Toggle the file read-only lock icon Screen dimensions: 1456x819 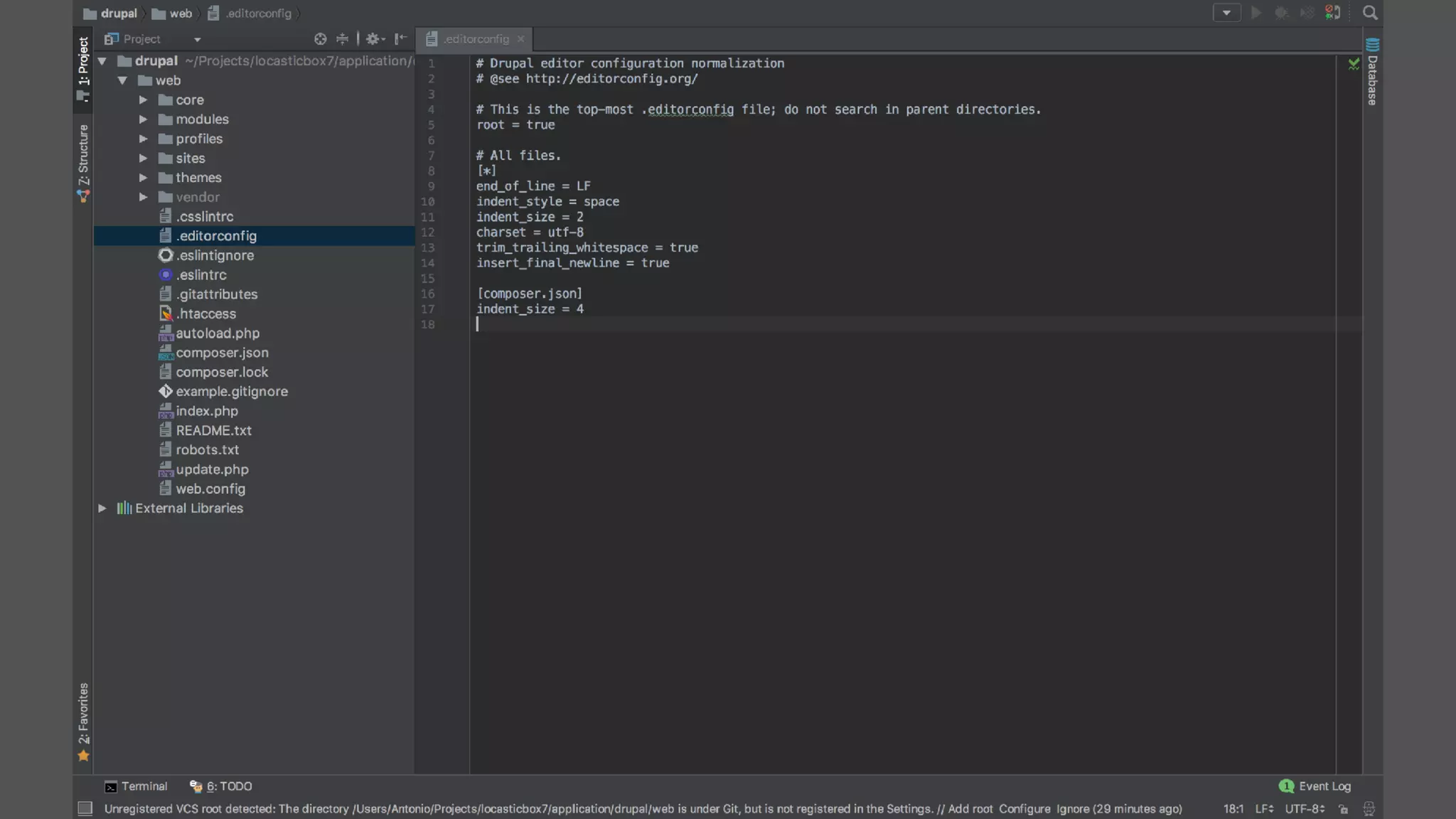pyautogui.click(x=1343, y=808)
